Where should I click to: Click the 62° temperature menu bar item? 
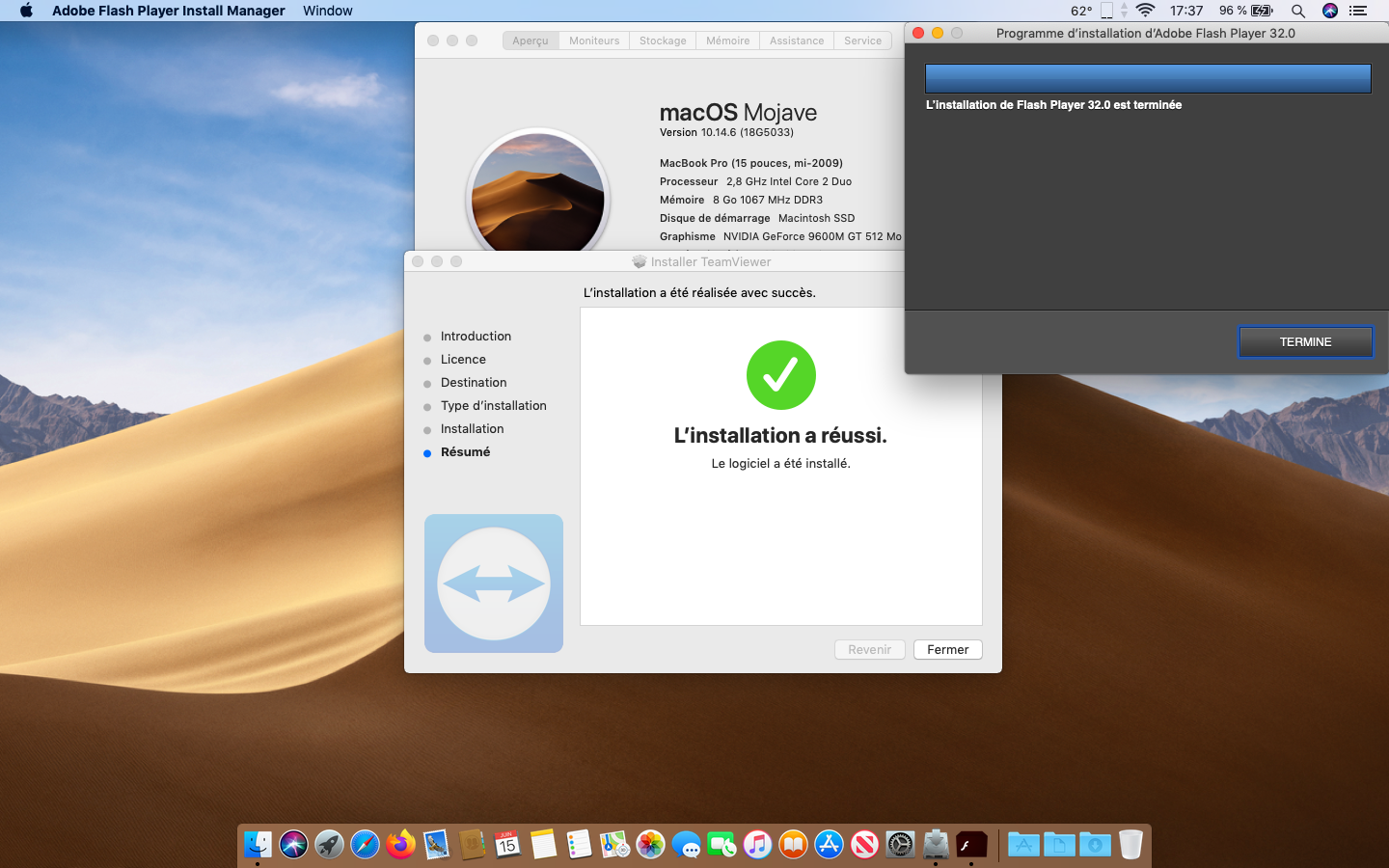[x=1081, y=11]
